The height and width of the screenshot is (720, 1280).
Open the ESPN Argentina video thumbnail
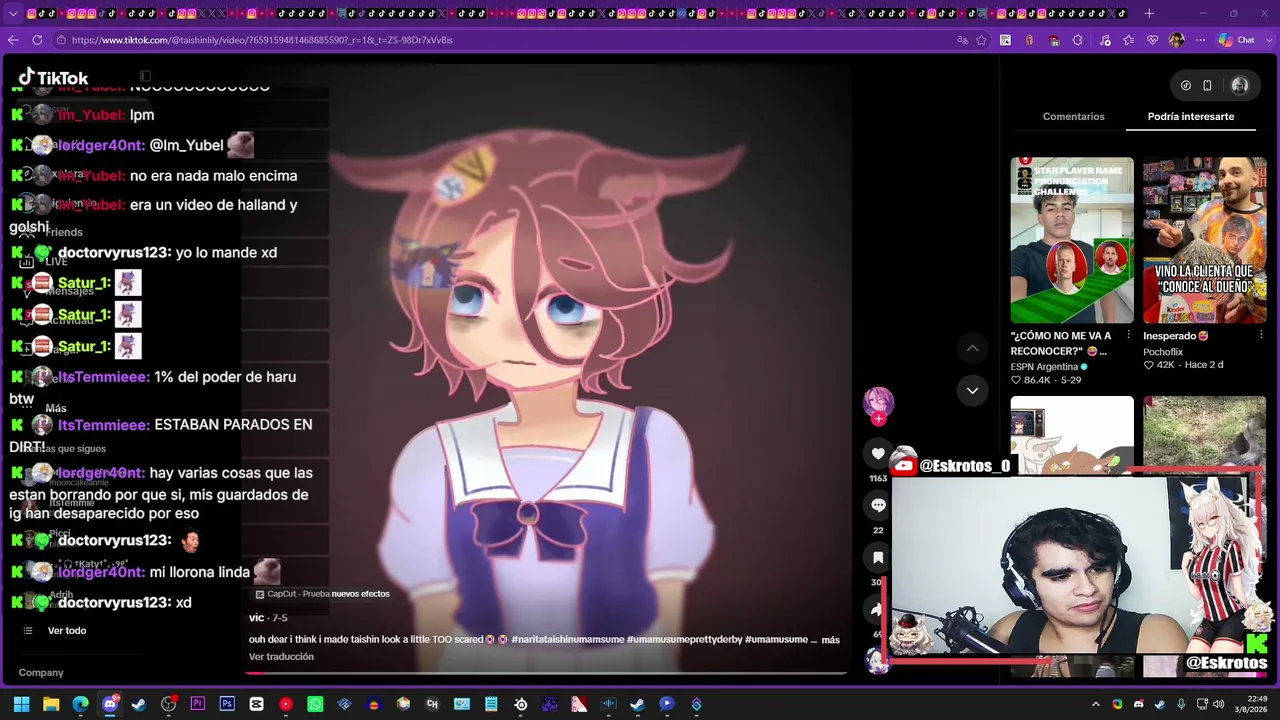(1072, 240)
